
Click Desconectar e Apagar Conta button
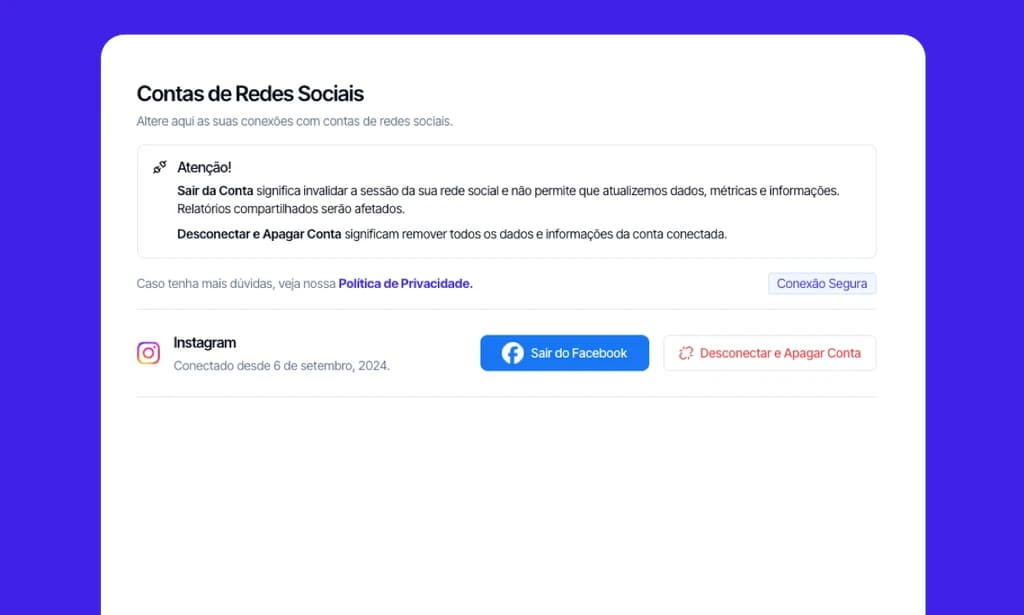[x=769, y=353]
